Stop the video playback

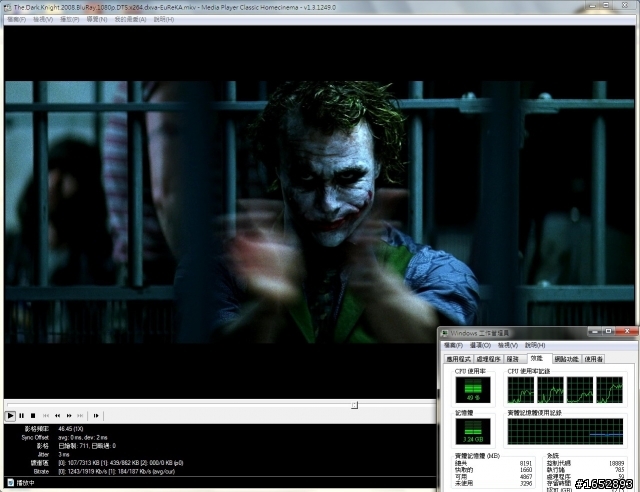point(33,416)
